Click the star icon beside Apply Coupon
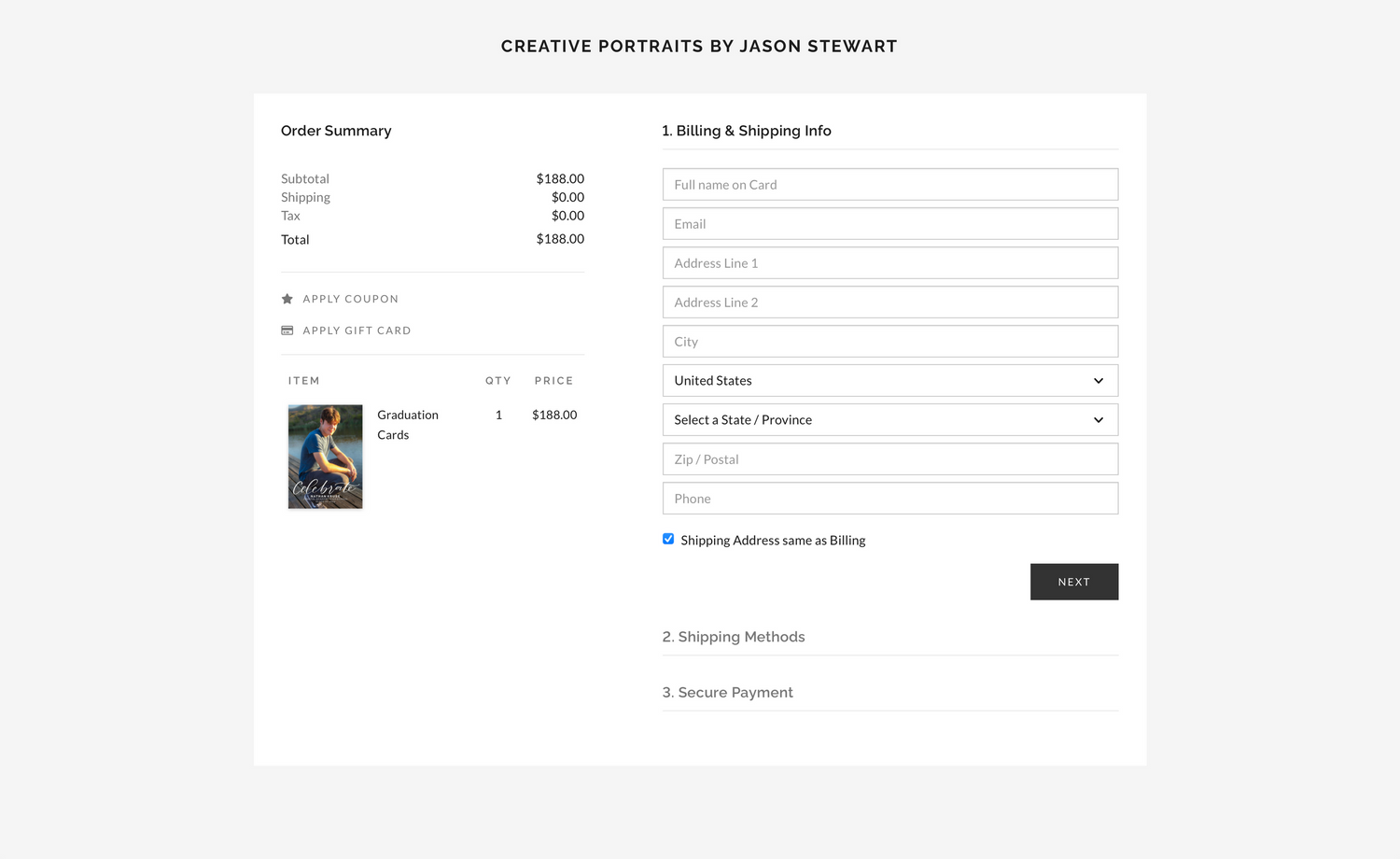 click(287, 299)
